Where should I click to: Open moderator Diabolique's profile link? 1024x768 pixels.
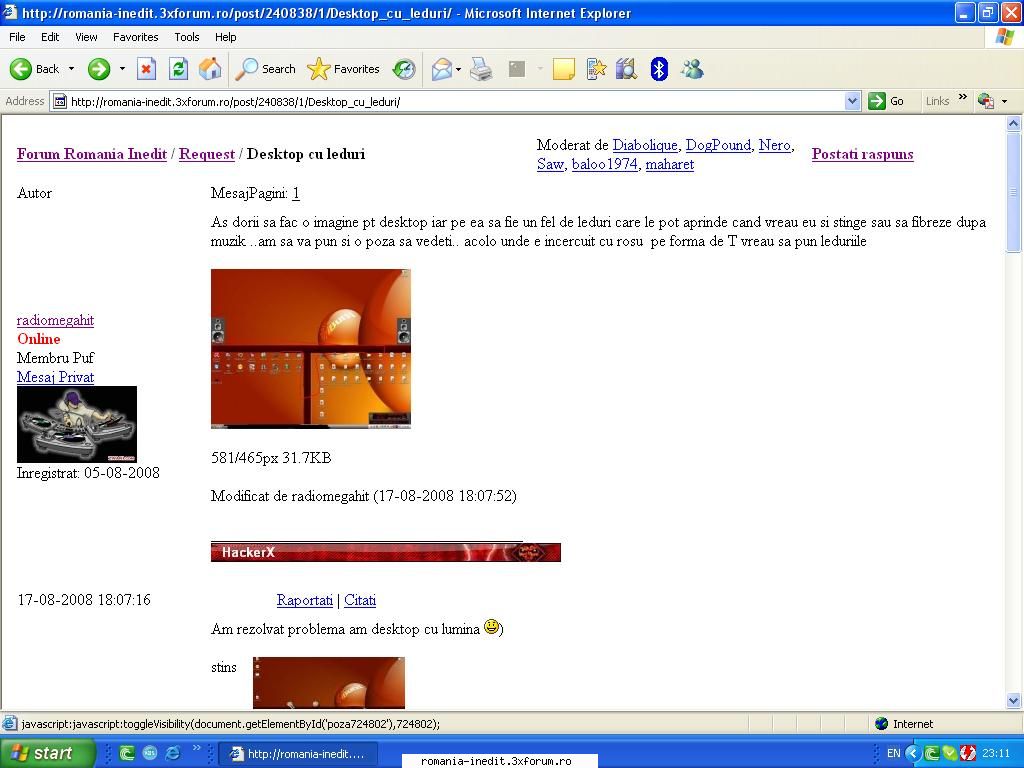point(645,145)
